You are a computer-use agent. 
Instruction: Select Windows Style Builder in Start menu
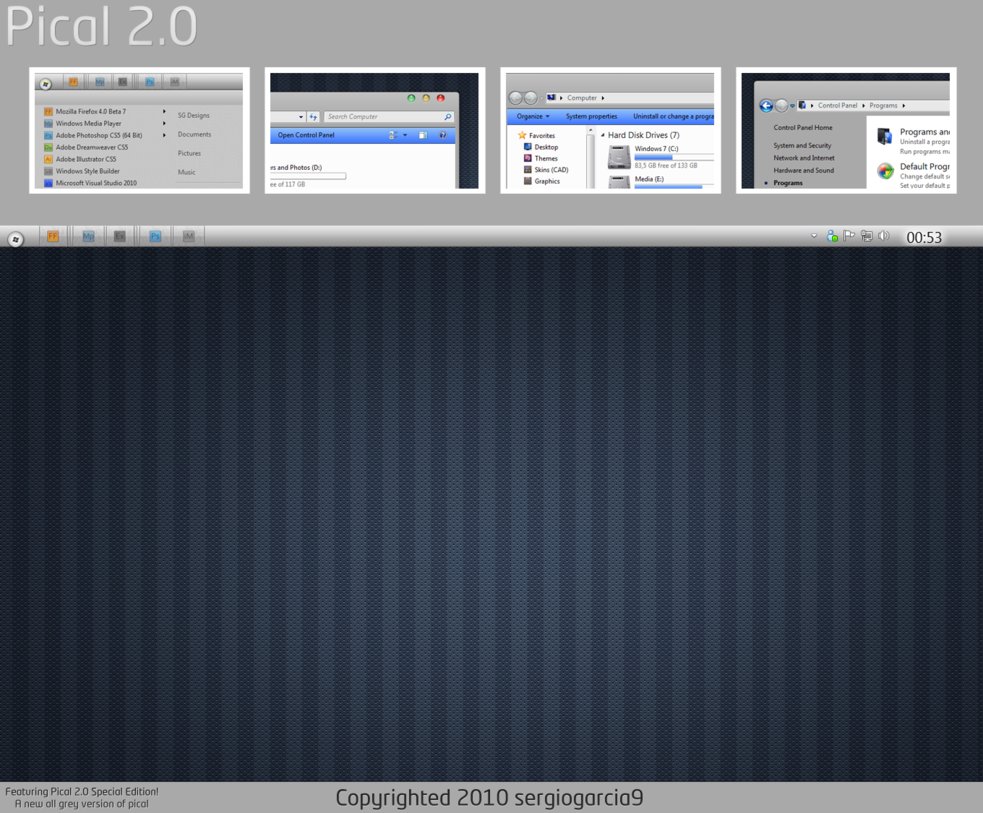click(89, 171)
